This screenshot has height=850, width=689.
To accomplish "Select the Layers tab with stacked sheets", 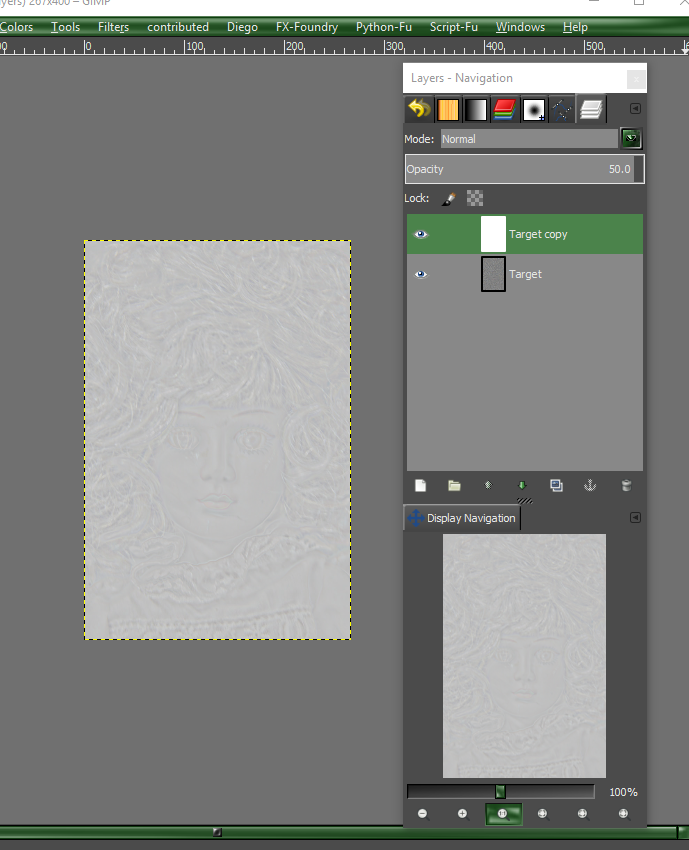I will [x=591, y=110].
